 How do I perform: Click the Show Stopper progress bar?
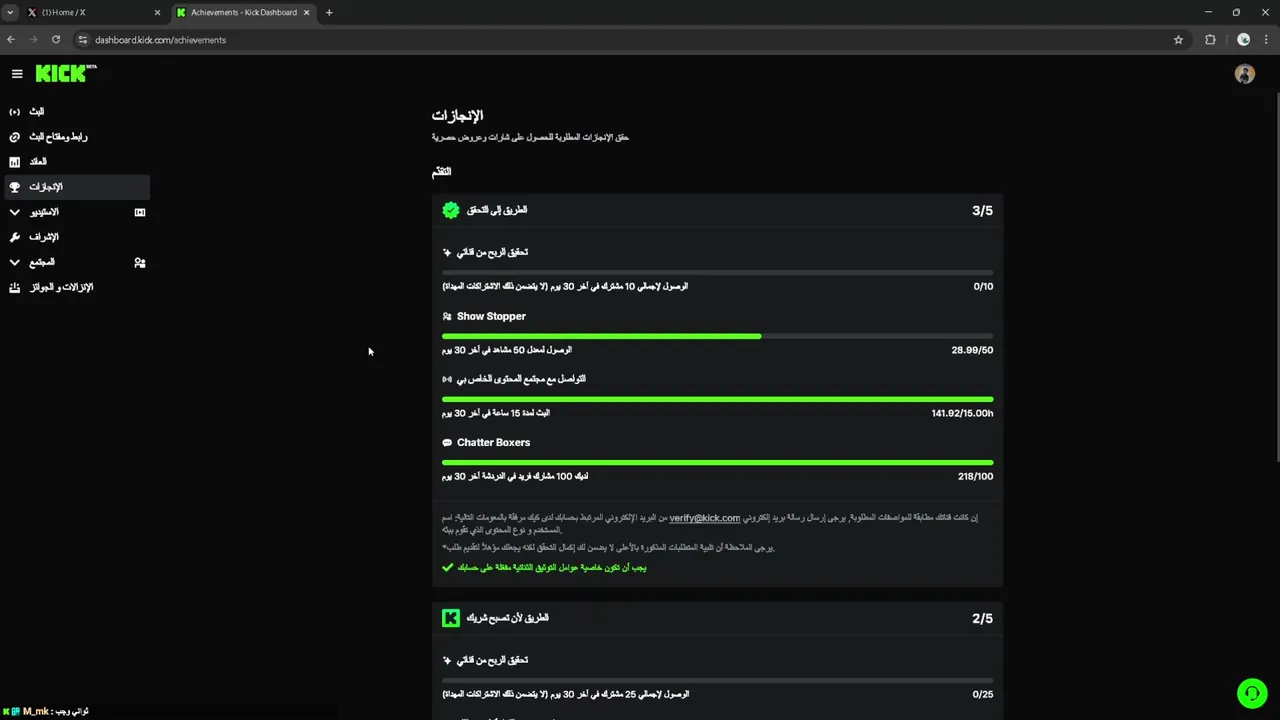point(717,336)
